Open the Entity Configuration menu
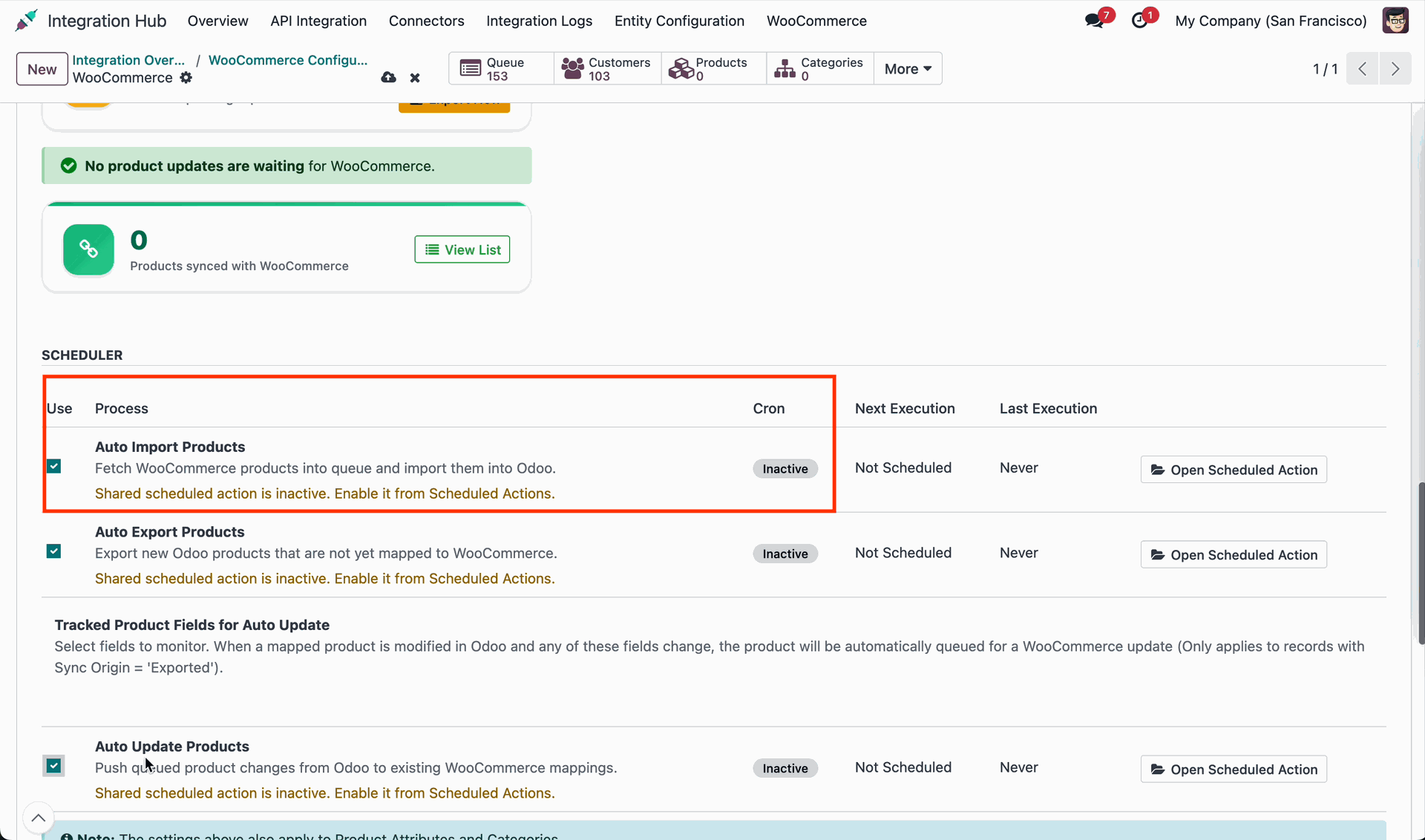Image resolution: width=1425 pixels, height=840 pixels. pos(679,21)
